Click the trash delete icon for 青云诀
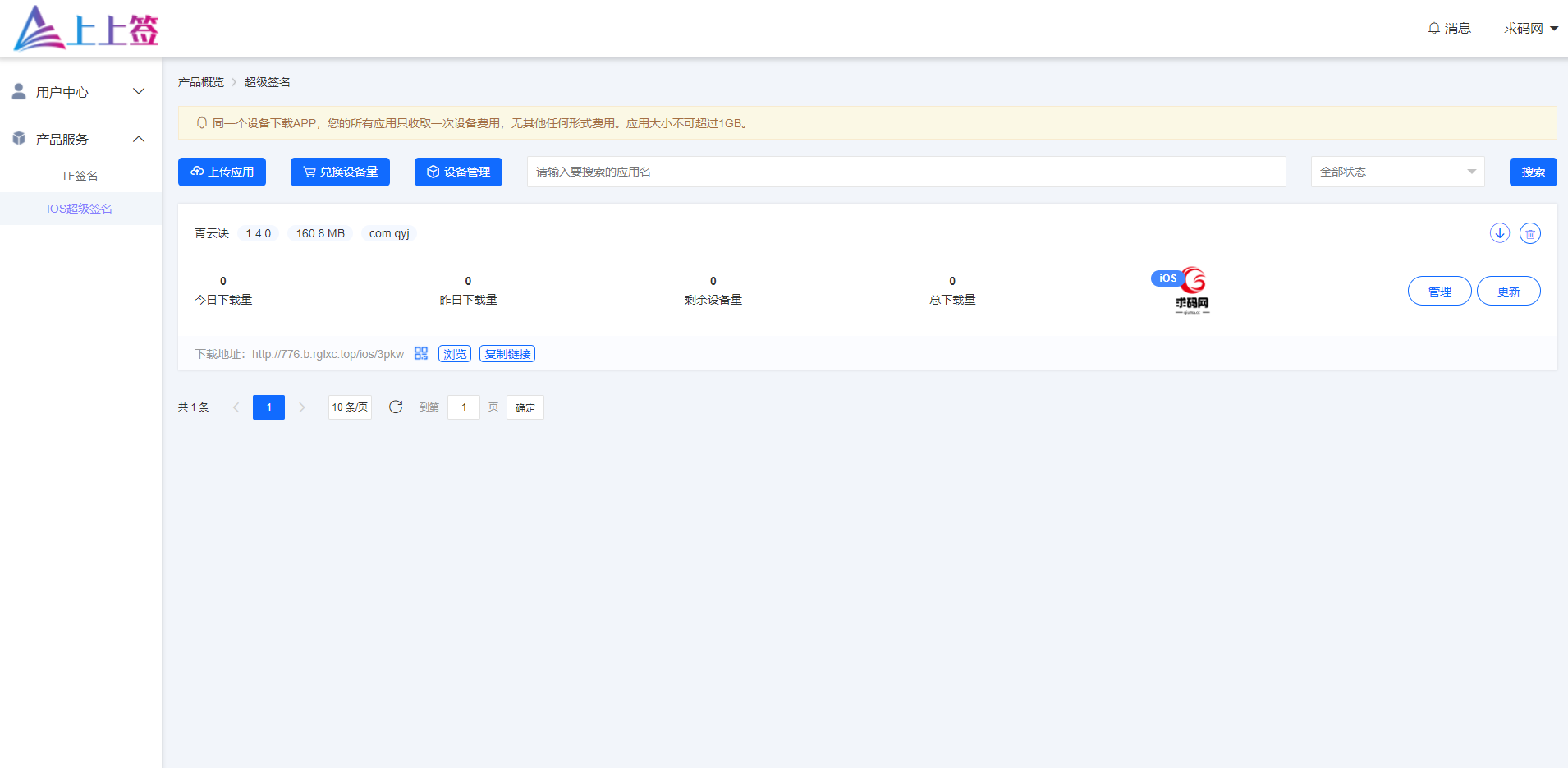This screenshot has width=1568, height=768. click(x=1529, y=233)
